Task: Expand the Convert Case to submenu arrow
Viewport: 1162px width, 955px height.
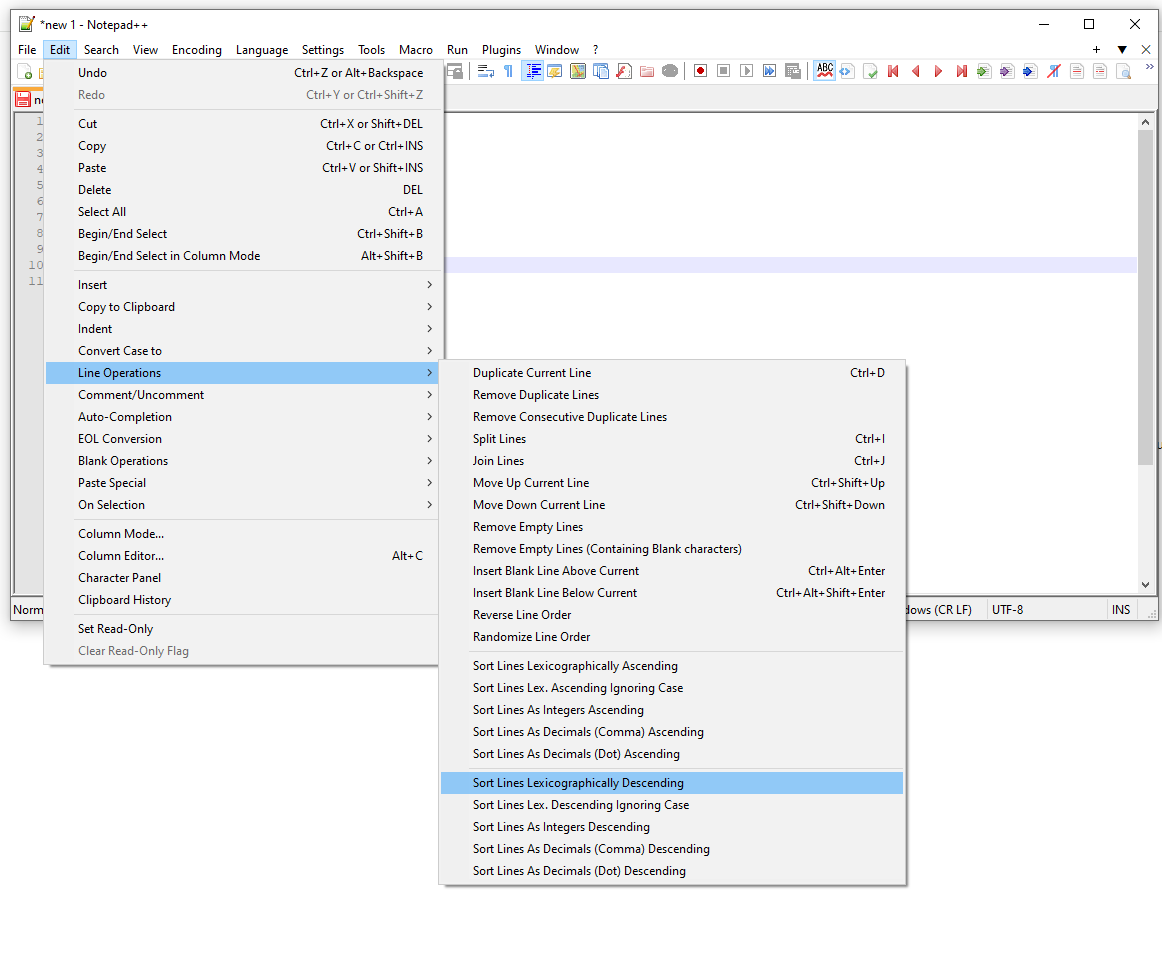Action: tap(429, 350)
